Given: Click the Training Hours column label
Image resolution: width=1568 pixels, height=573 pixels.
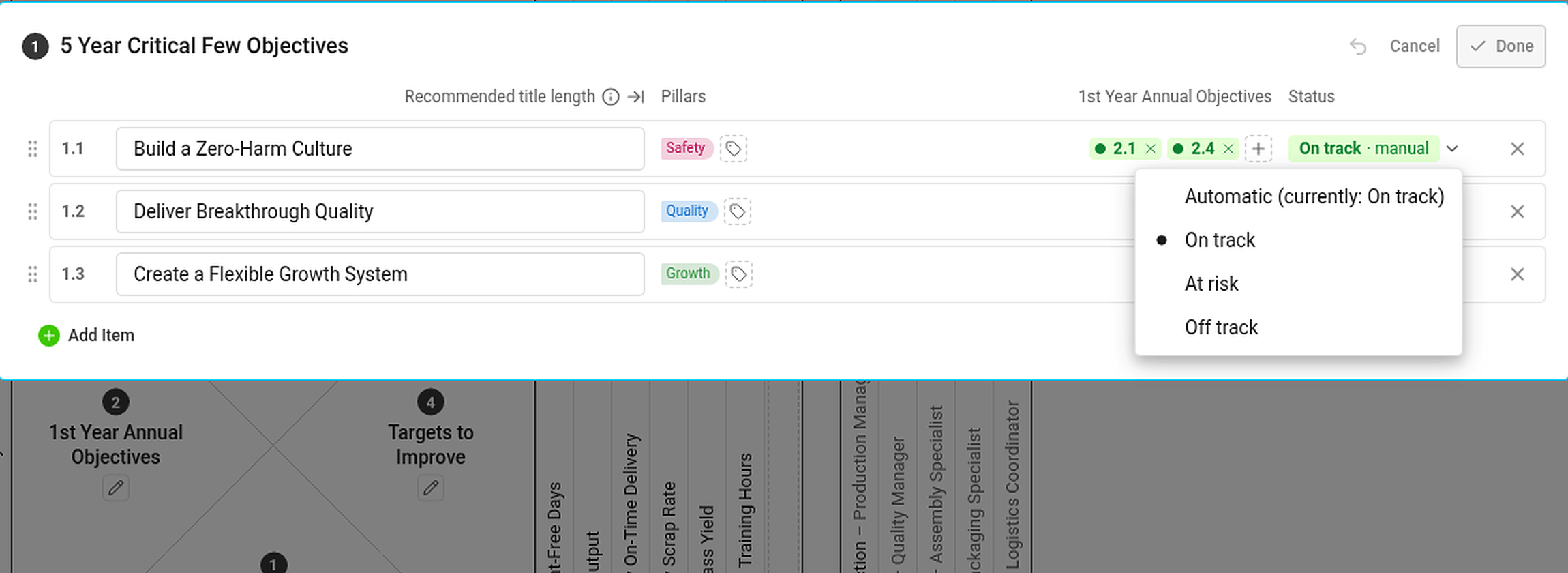Looking at the screenshot, I should point(745,510).
